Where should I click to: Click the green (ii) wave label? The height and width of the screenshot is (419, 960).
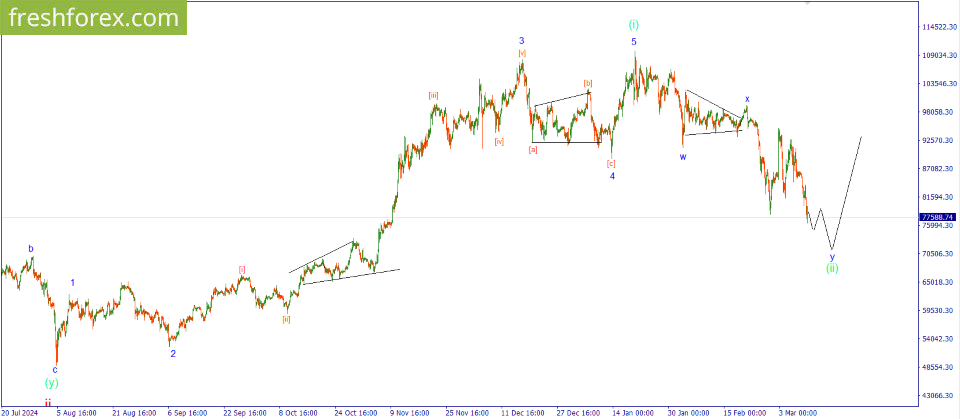coord(832,268)
